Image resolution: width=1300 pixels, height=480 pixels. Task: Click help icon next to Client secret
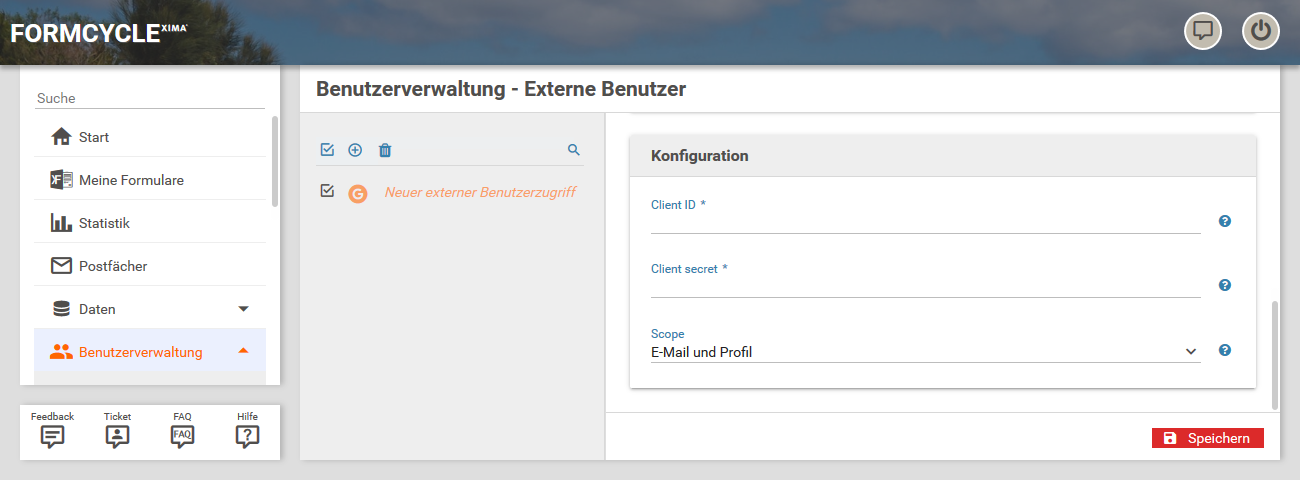tap(1225, 285)
